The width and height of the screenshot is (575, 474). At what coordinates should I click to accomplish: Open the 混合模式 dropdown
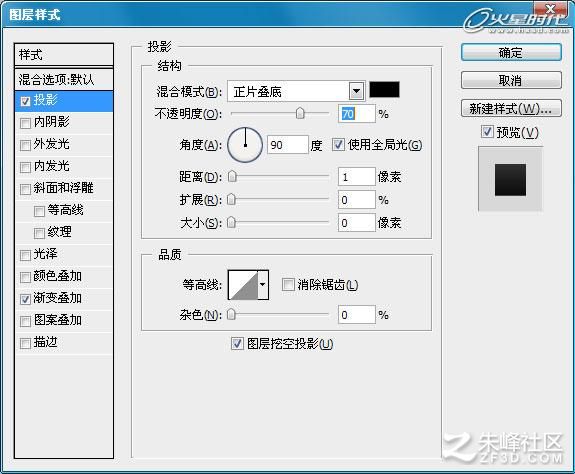point(356,91)
